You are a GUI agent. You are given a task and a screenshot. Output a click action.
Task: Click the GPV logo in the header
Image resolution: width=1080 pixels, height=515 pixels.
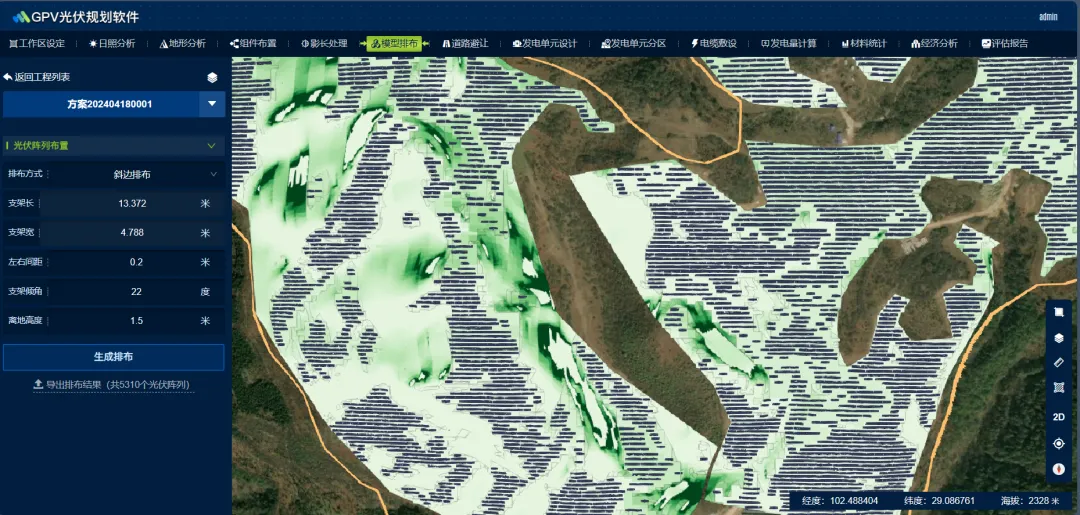[21, 17]
